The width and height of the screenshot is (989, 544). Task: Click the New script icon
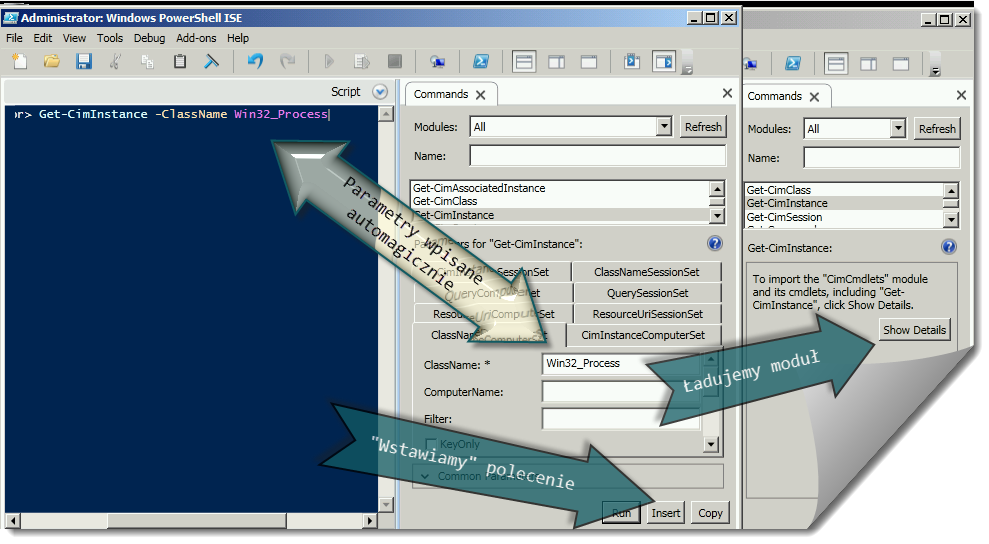pos(19,62)
